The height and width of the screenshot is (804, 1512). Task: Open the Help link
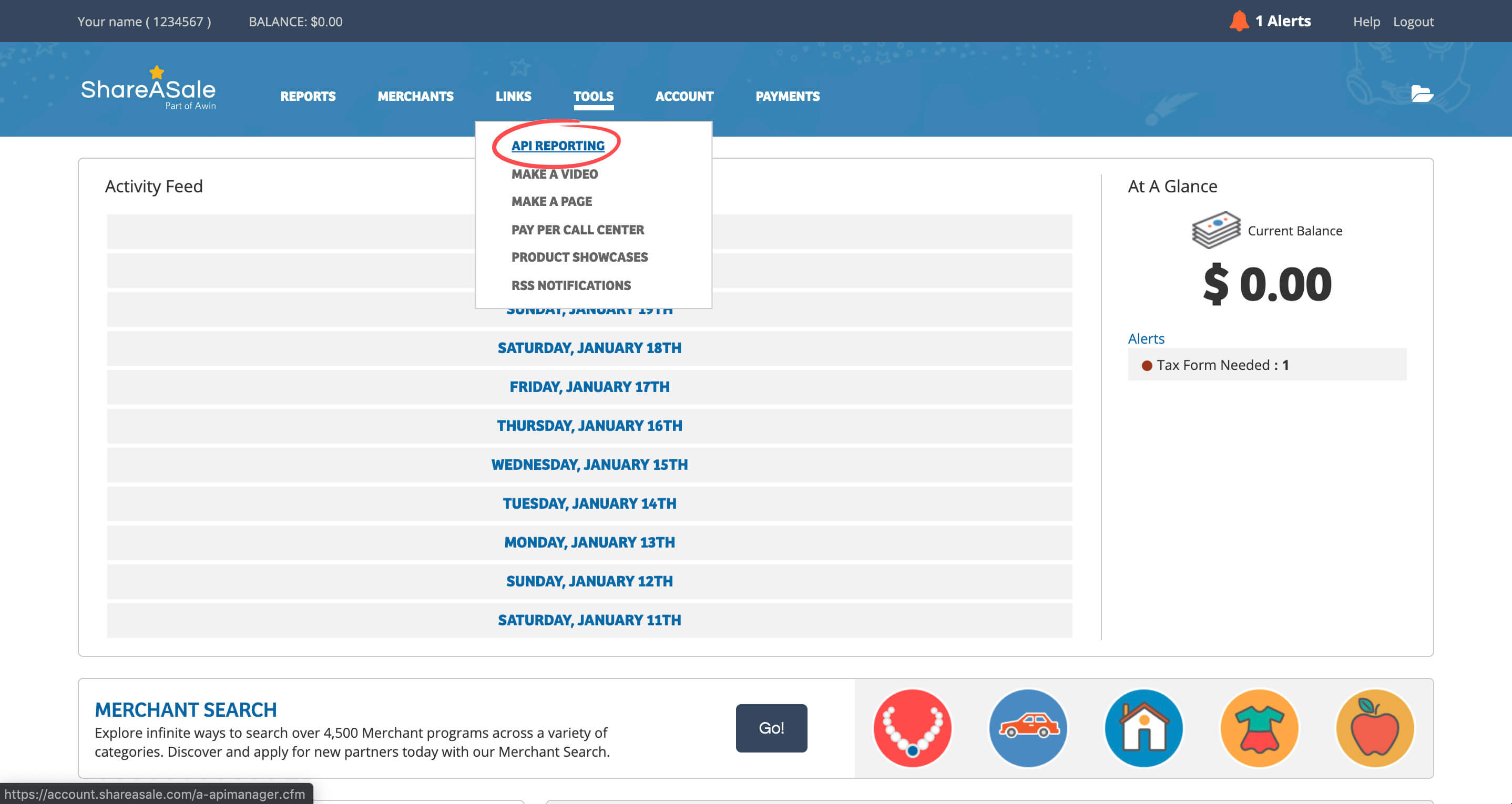1366,22
